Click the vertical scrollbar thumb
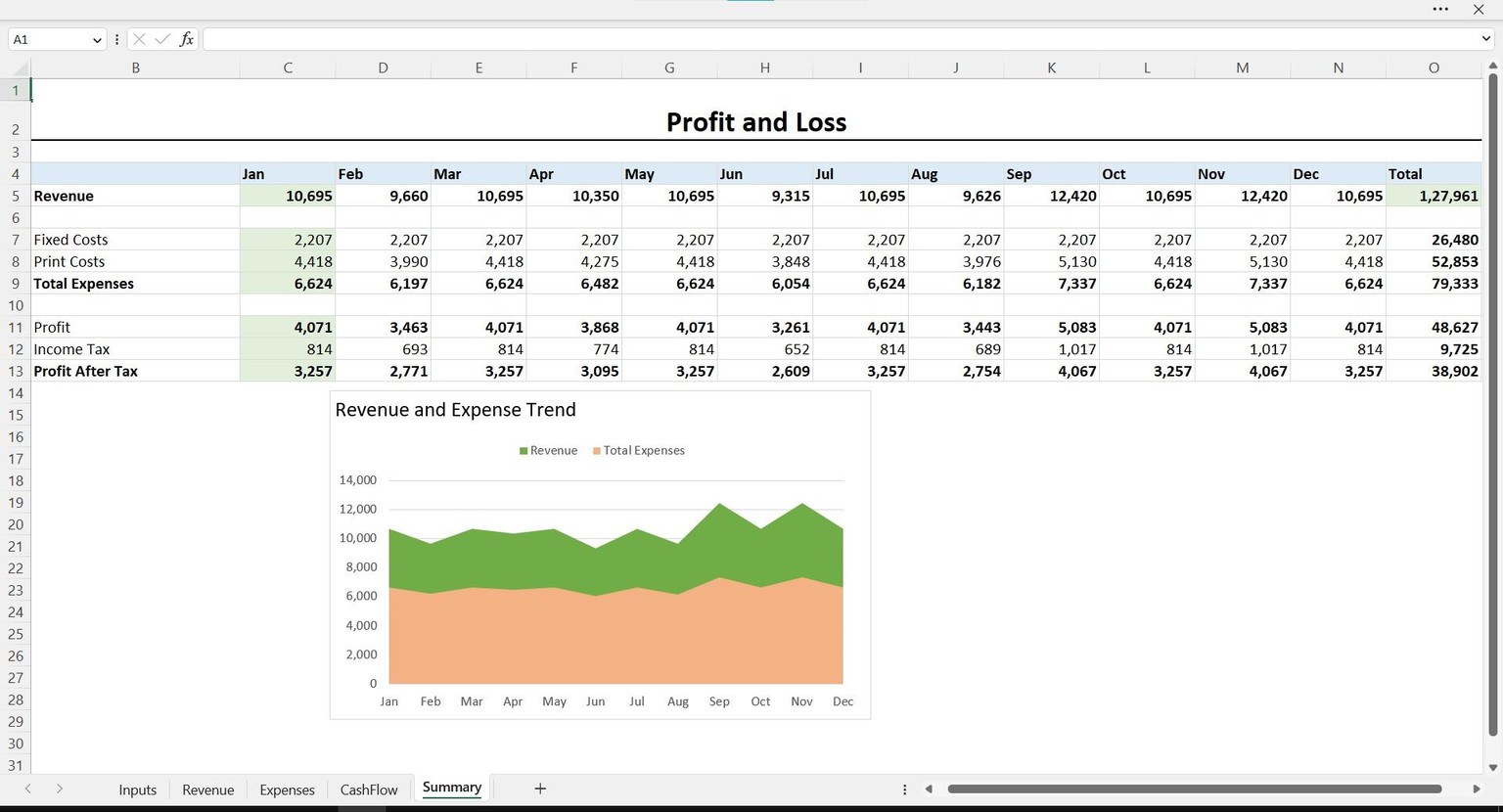The height and width of the screenshot is (812, 1503). (x=1492, y=405)
